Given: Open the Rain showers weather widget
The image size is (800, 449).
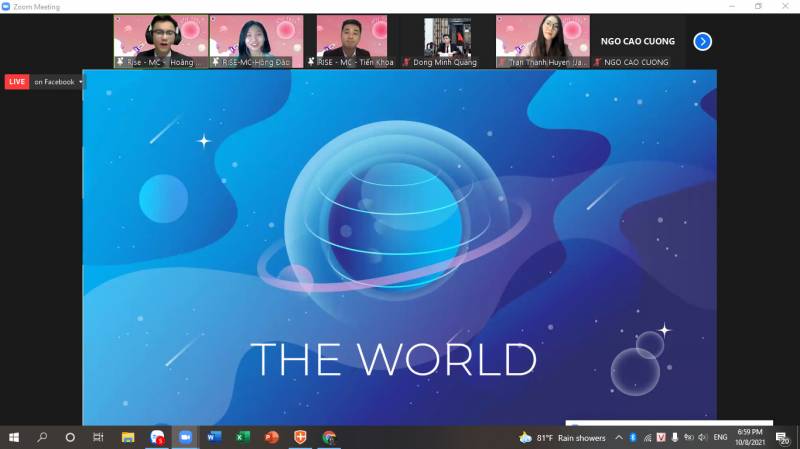Looking at the screenshot, I should [x=563, y=437].
